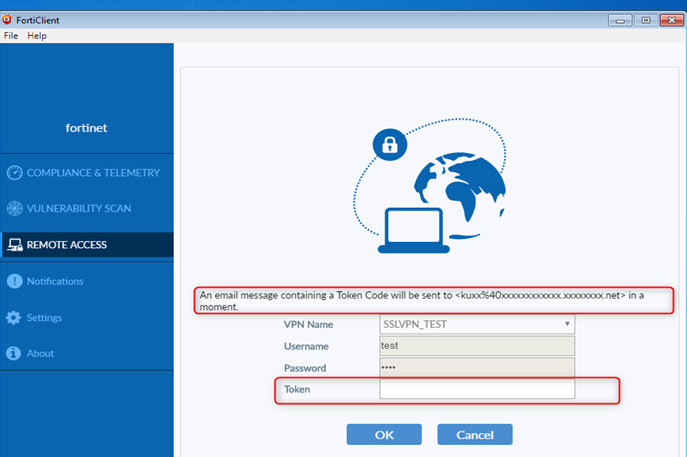Click the Vulnerability Scan radar icon
Image resolution: width=687 pixels, height=457 pixels.
coord(14,208)
